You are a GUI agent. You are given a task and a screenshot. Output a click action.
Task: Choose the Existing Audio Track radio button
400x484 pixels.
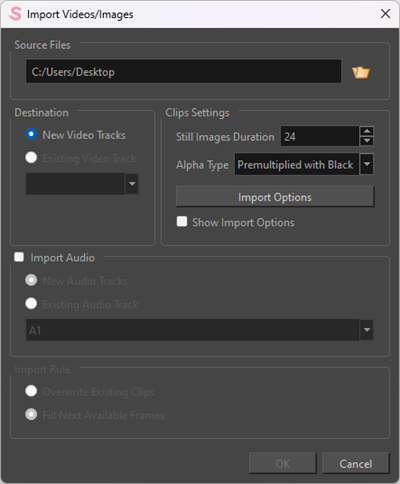pos(31,303)
